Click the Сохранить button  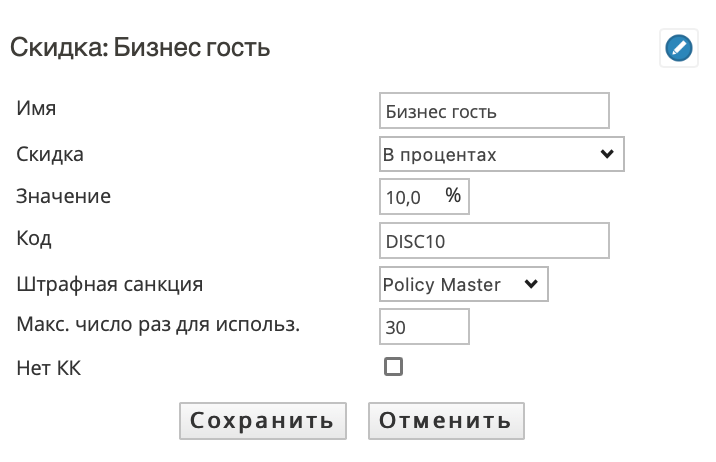263,421
